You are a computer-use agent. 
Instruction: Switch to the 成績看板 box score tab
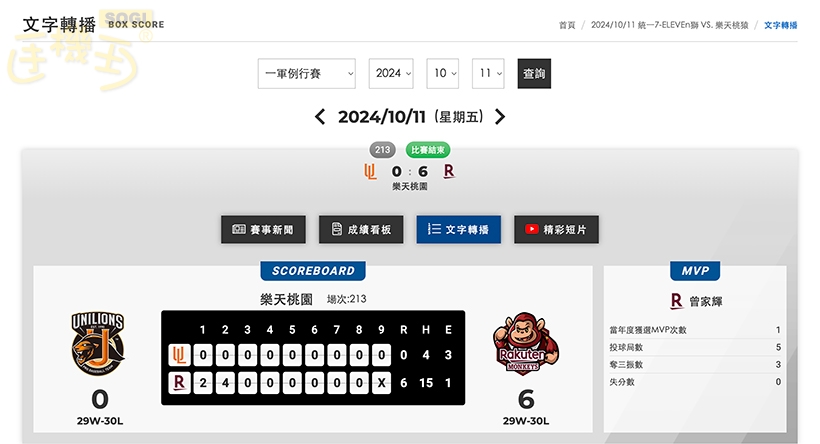coord(361,229)
